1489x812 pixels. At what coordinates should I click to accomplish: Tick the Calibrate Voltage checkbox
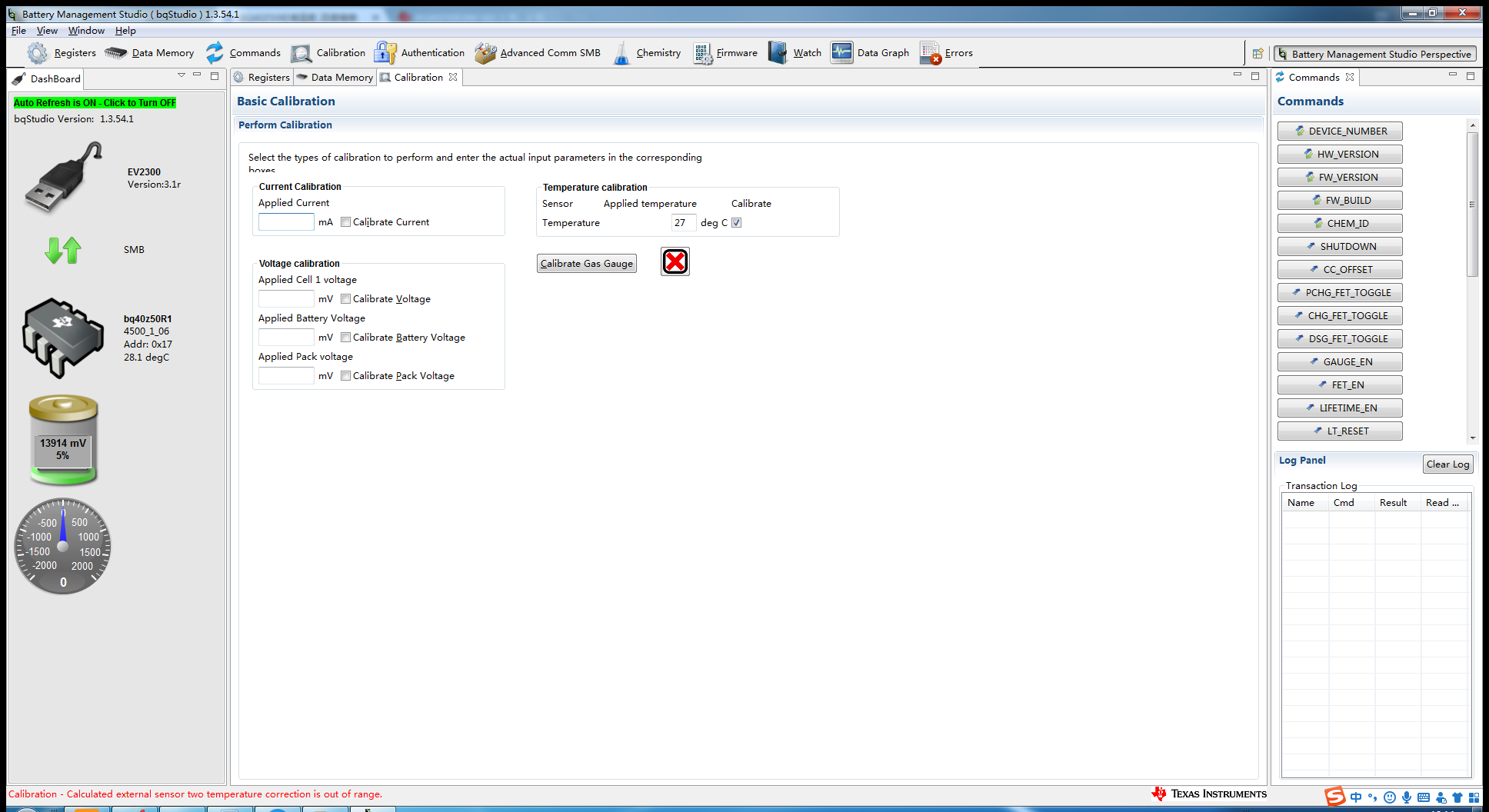click(x=346, y=299)
